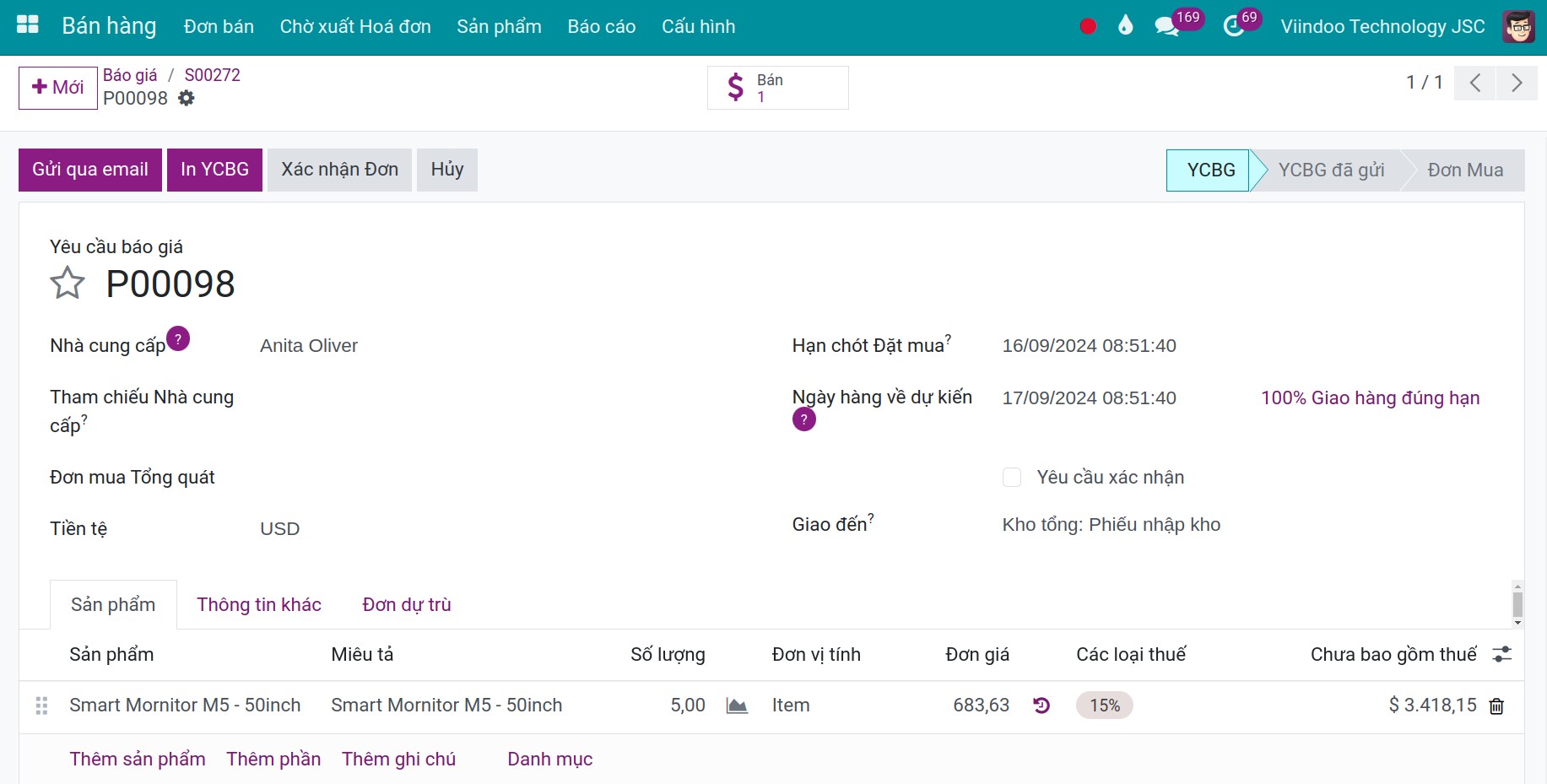Switch to the Thông tin khác tab

point(259,604)
